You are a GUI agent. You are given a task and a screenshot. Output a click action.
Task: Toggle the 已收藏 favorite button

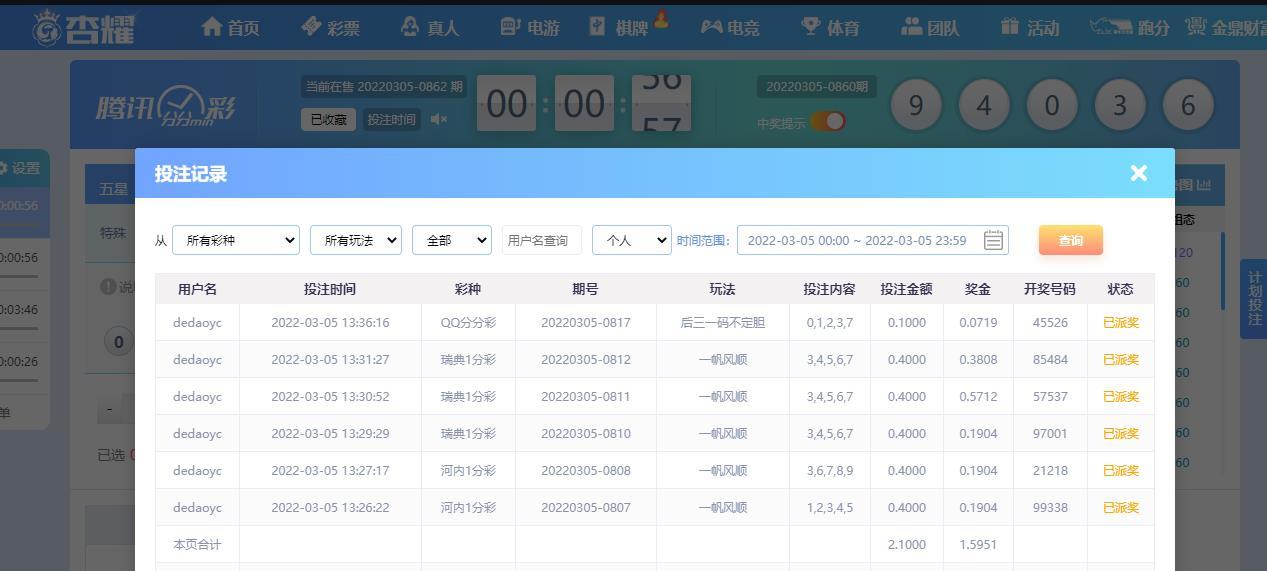point(328,120)
